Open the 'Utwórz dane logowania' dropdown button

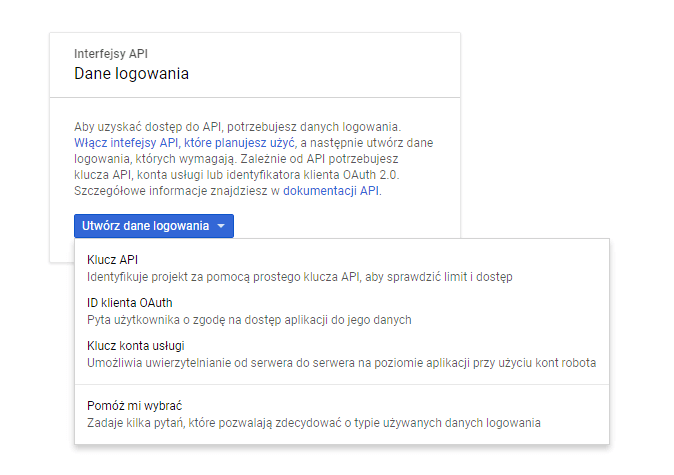[x=154, y=226]
